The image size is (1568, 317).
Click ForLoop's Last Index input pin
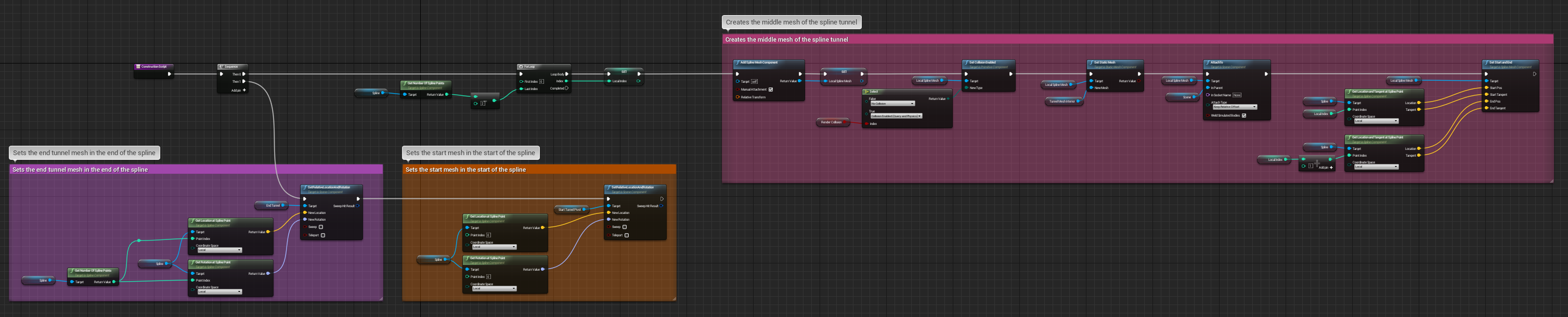(521, 89)
